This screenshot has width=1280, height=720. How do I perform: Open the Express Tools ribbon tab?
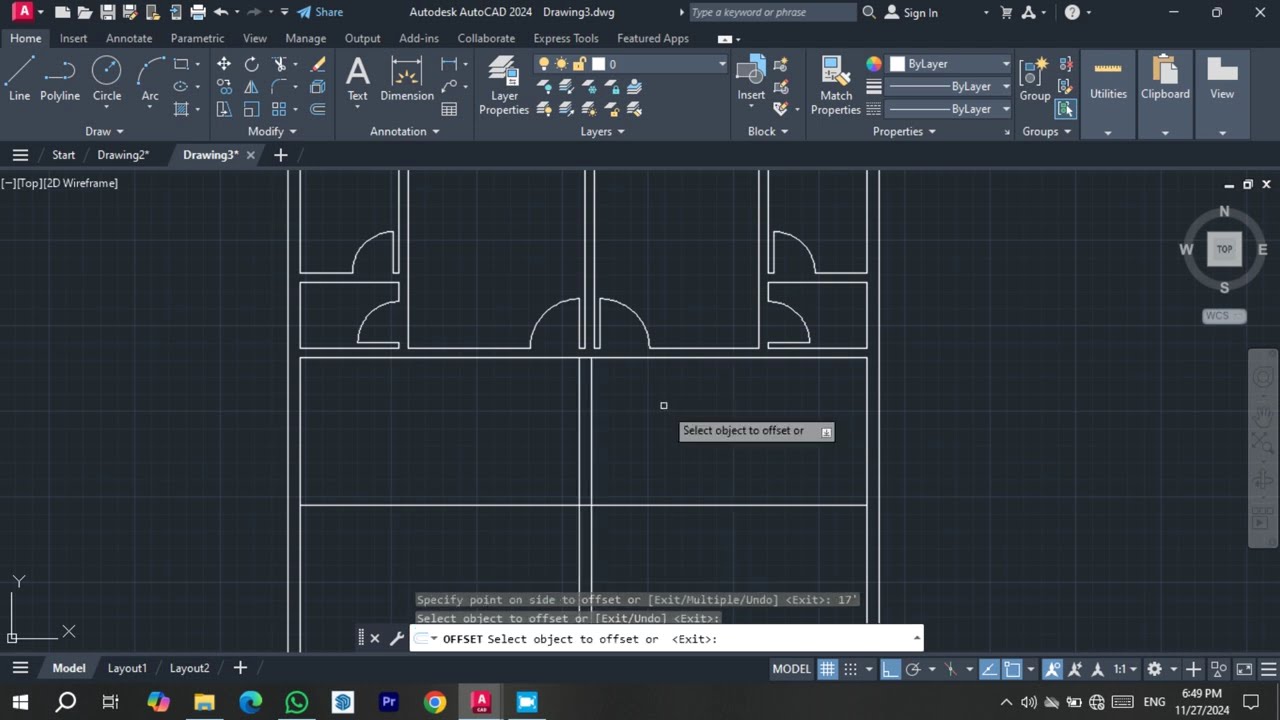point(566,38)
